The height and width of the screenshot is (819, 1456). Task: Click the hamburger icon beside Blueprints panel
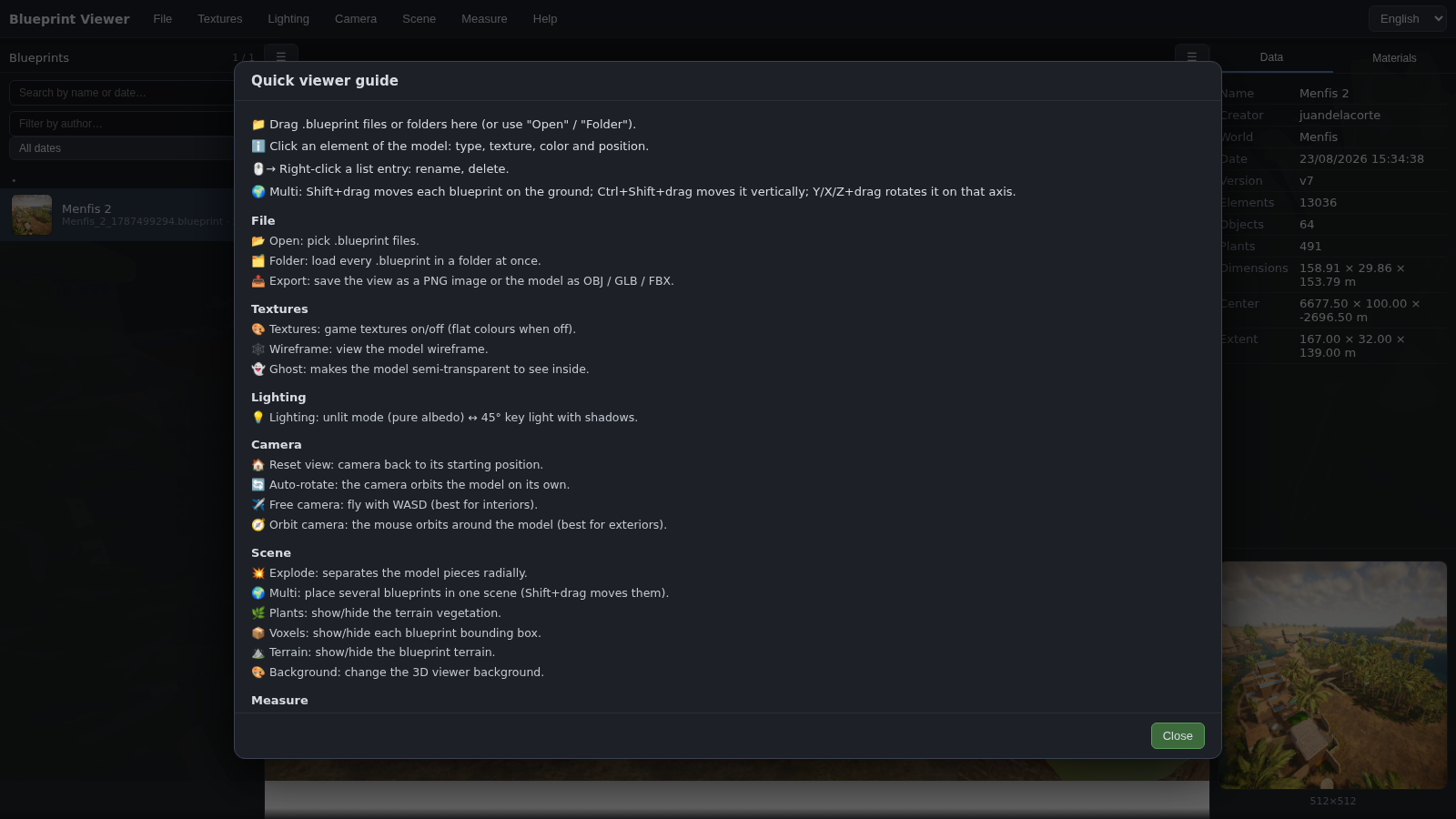click(281, 56)
